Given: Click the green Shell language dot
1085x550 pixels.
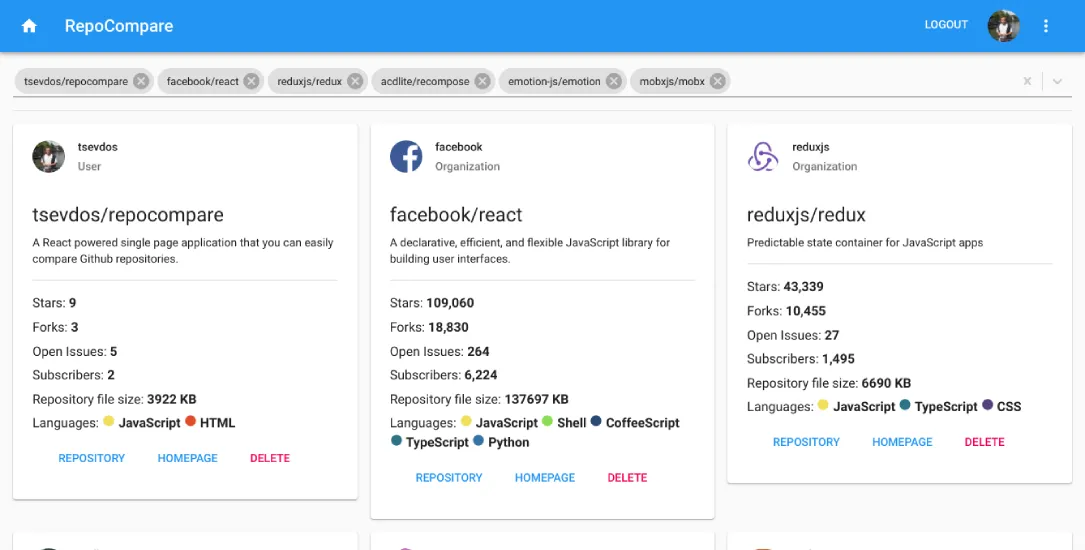Looking at the screenshot, I should click(547, 421).
